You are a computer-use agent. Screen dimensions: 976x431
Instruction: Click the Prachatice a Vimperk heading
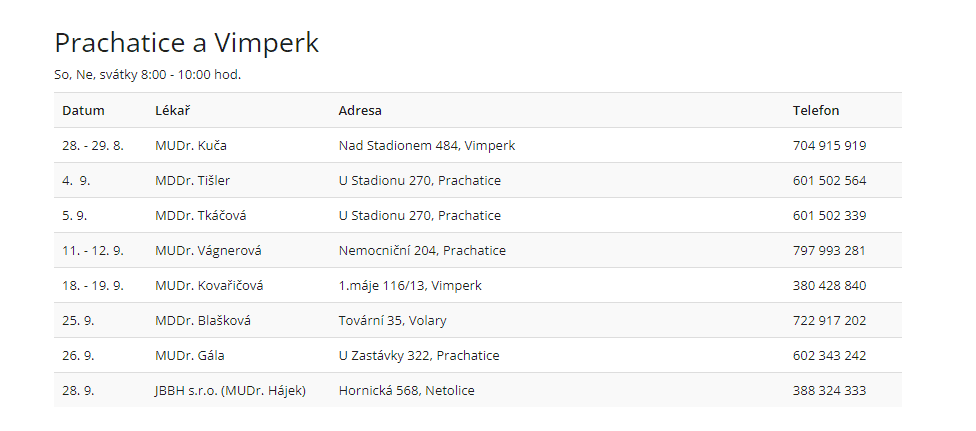coord(186,43)
